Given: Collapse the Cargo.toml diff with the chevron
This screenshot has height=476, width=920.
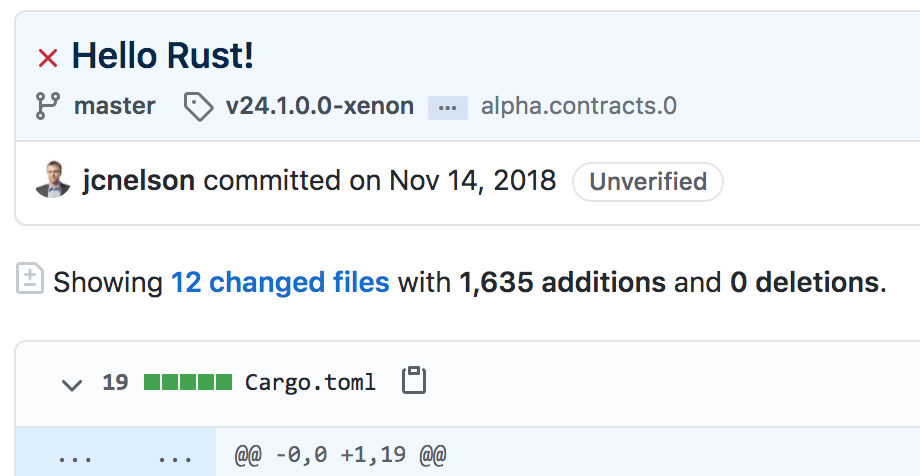Looking at the screenshot, I should [72, 385].
